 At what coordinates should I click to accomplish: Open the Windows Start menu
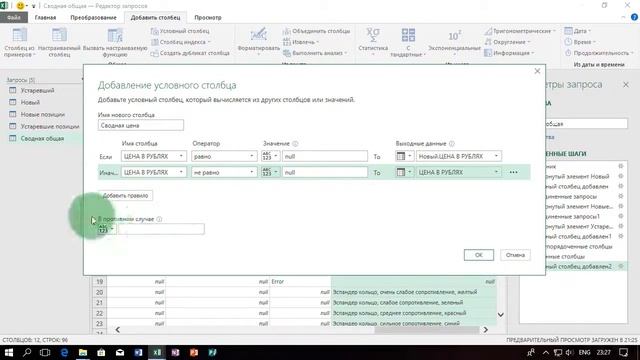coord(9,352)
